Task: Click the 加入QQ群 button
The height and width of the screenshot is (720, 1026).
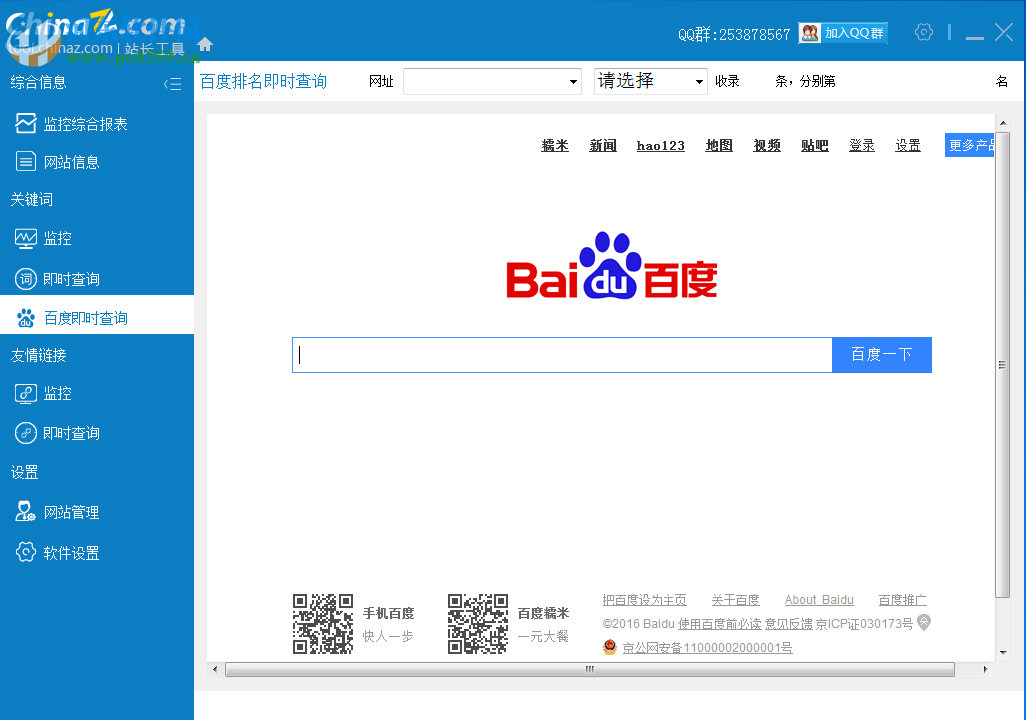Action: click(853, 32)
